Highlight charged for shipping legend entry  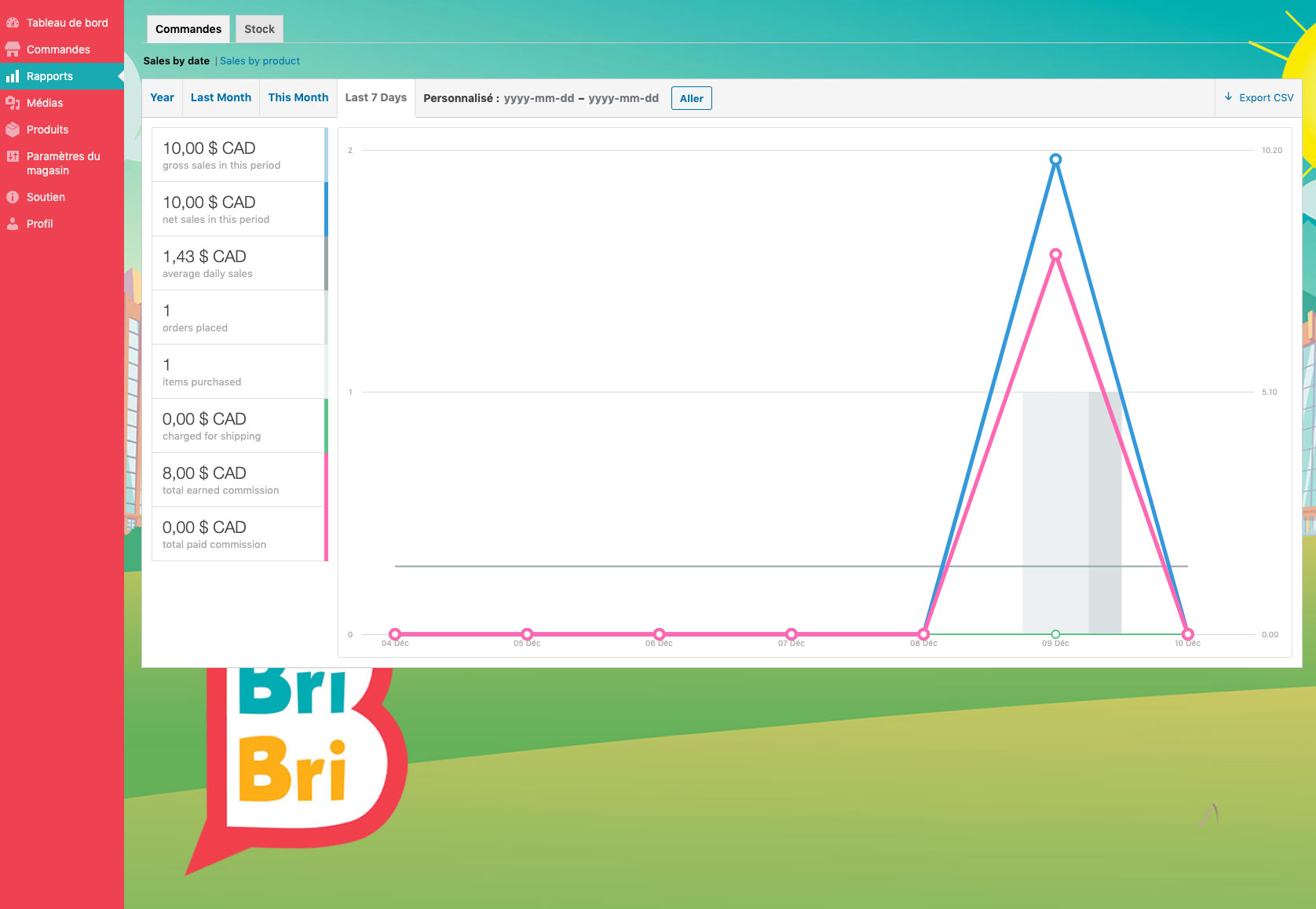[239, 425]
